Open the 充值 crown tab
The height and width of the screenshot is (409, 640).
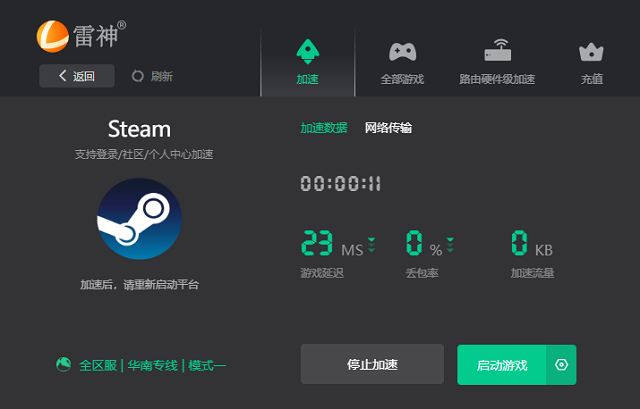[x=591, y=62]
